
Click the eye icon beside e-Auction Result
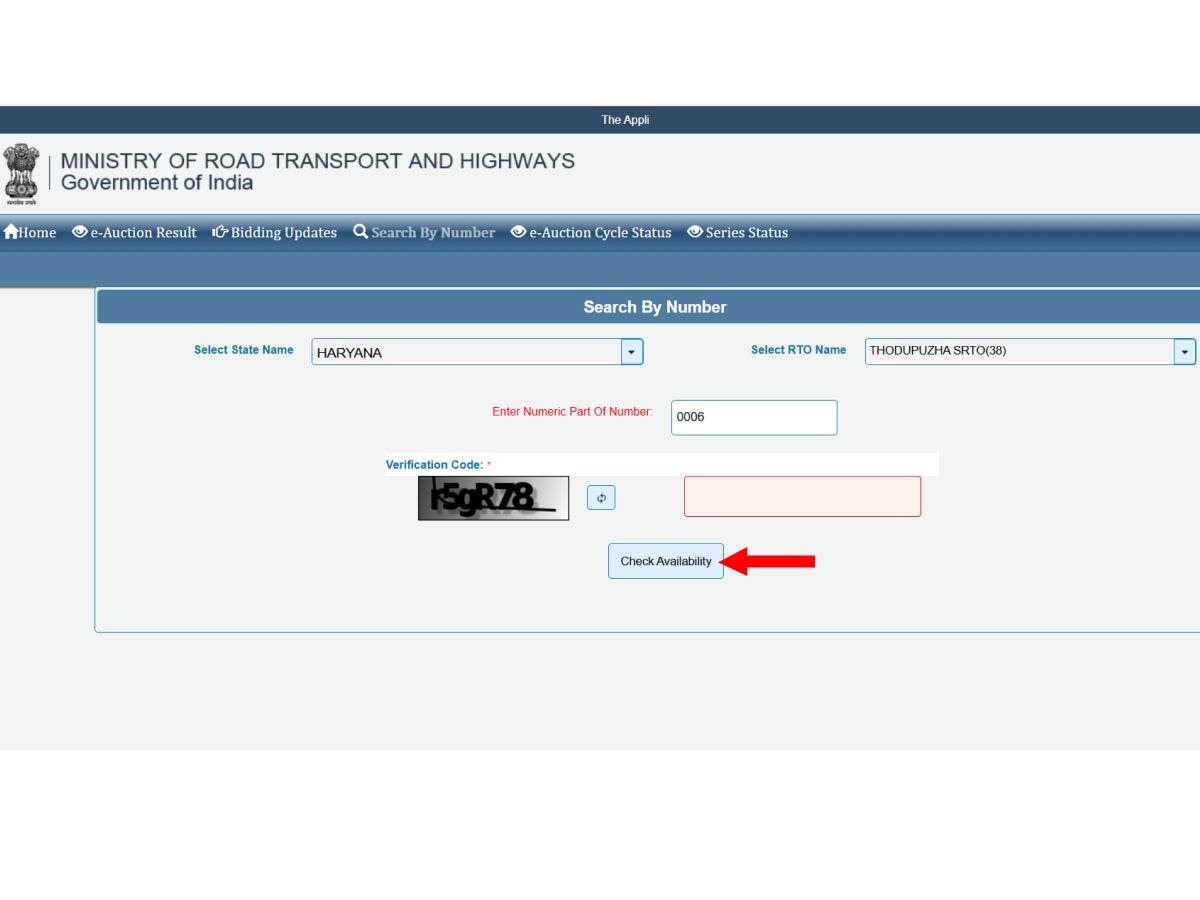(80, 232)
